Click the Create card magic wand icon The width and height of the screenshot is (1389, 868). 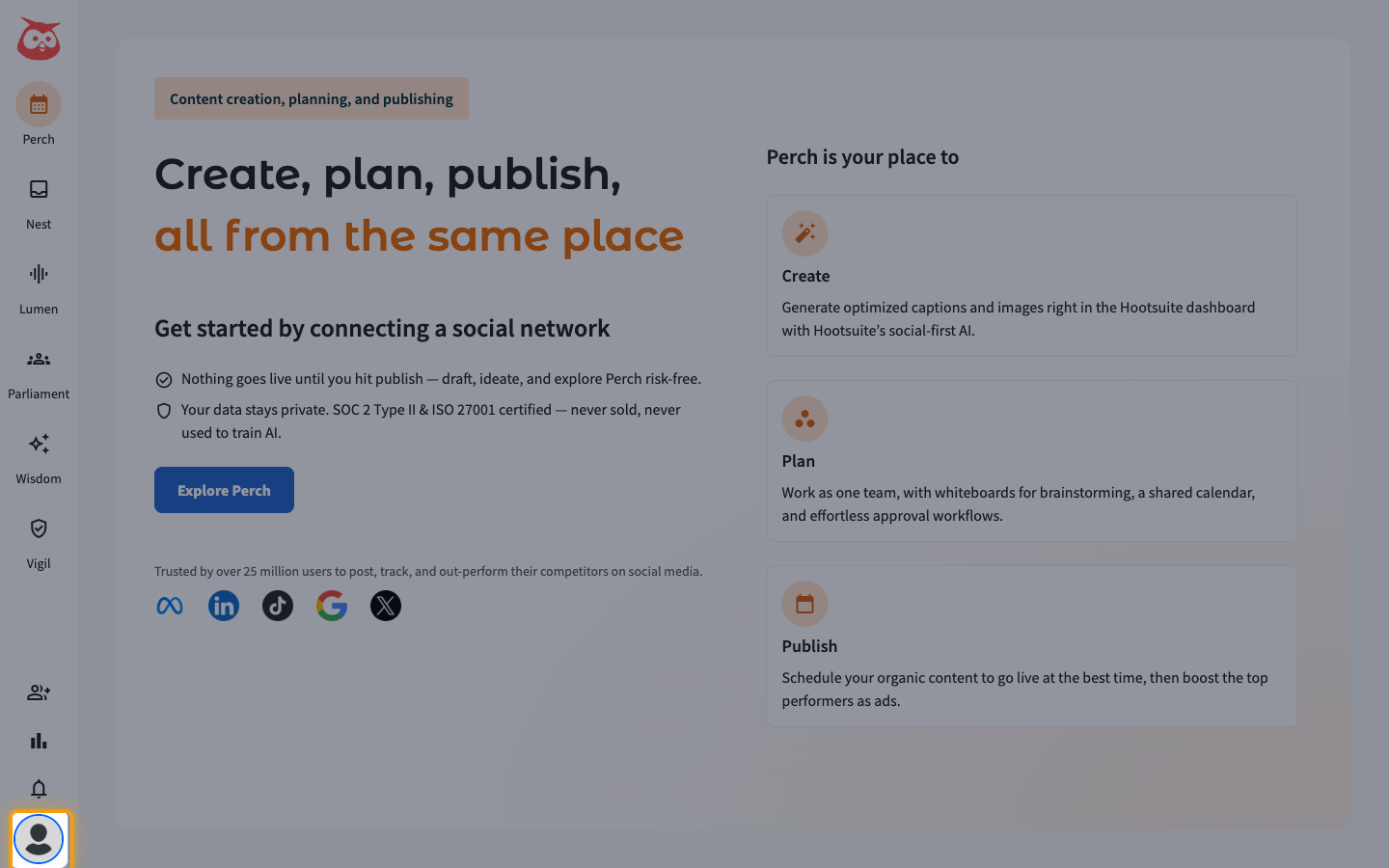[x=805, y=233]
